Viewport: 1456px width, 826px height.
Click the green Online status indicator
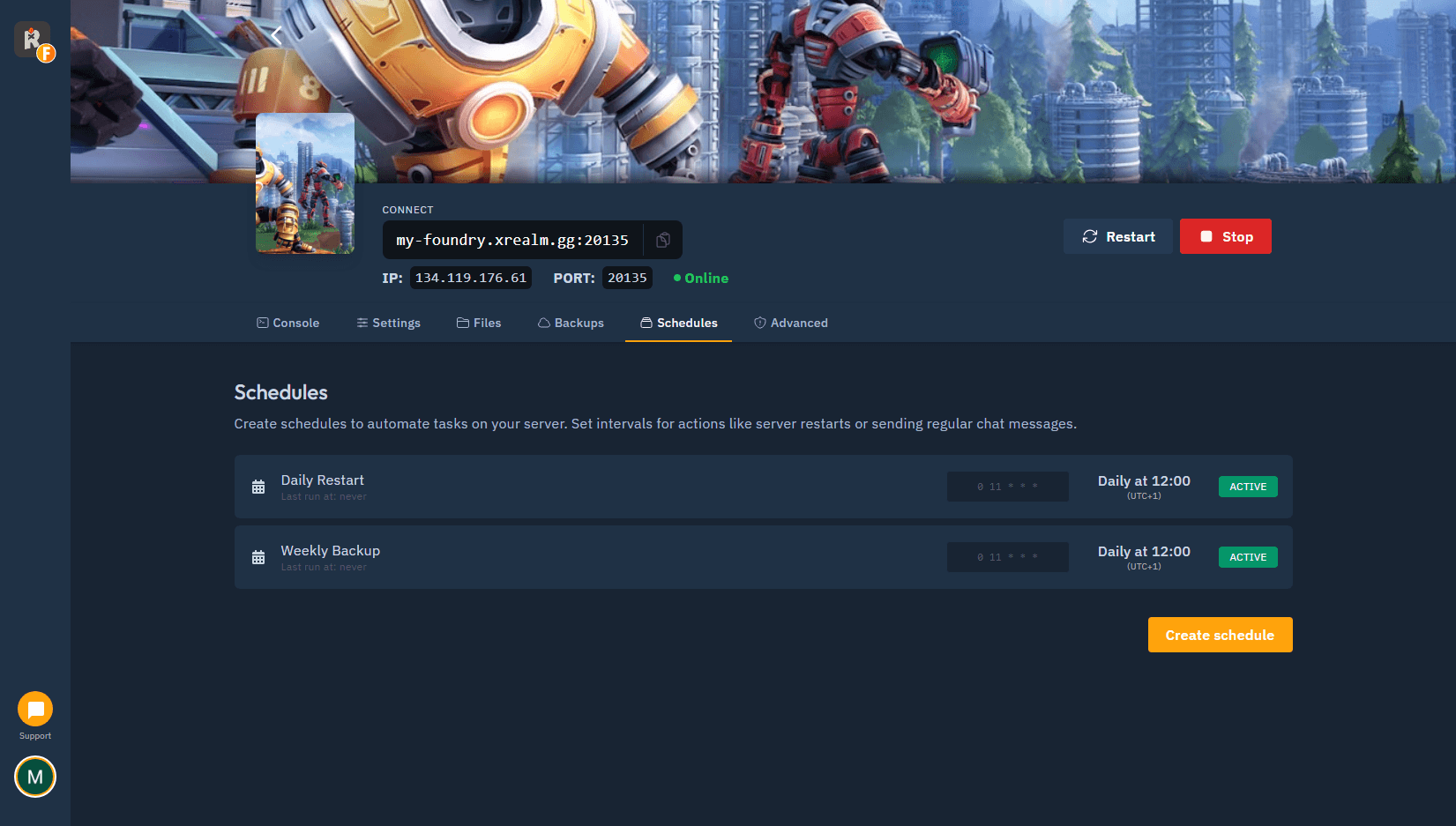pyautogui.click(x=699, y=278)
